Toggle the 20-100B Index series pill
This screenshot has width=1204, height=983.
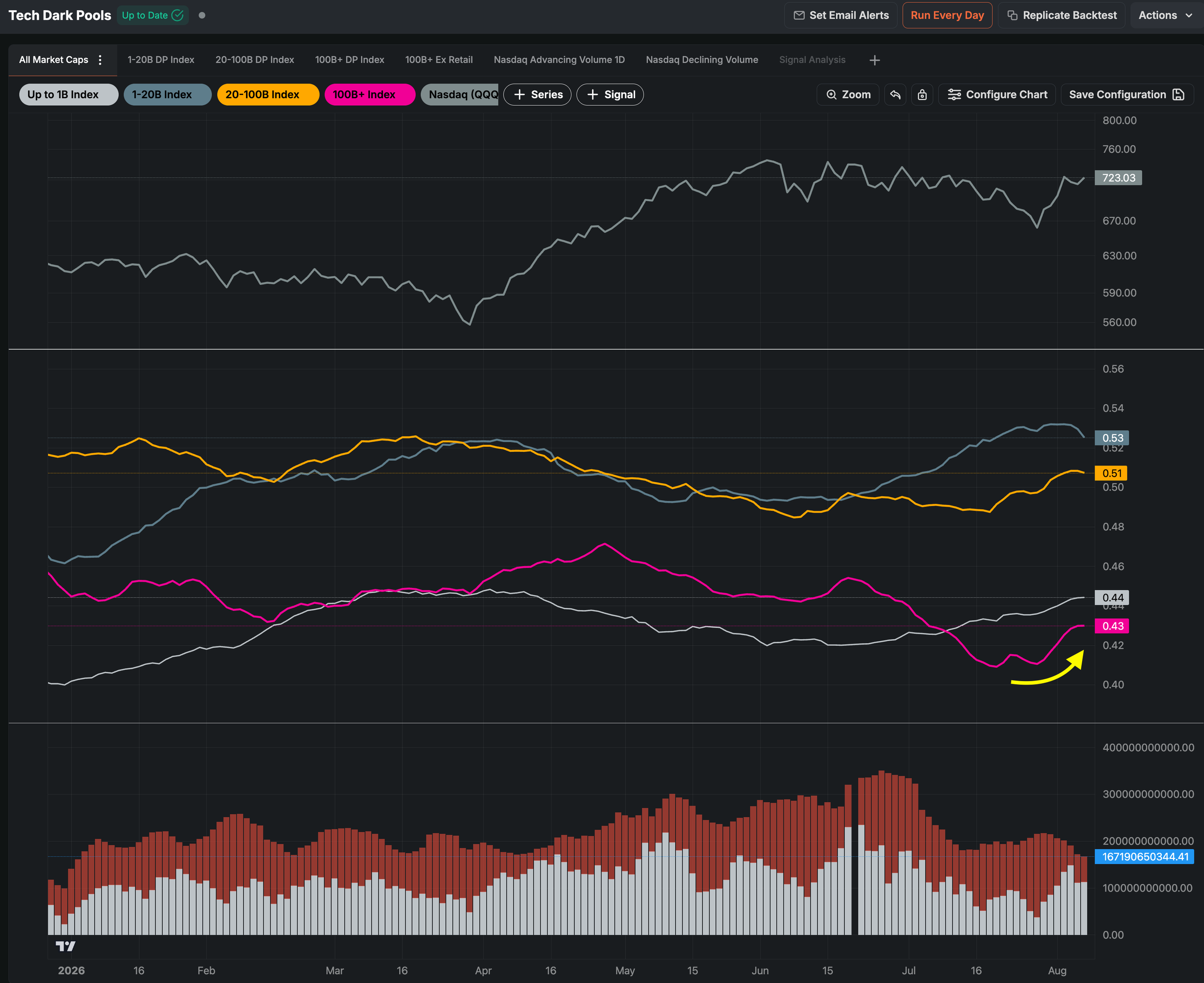(x=268, y=94)
